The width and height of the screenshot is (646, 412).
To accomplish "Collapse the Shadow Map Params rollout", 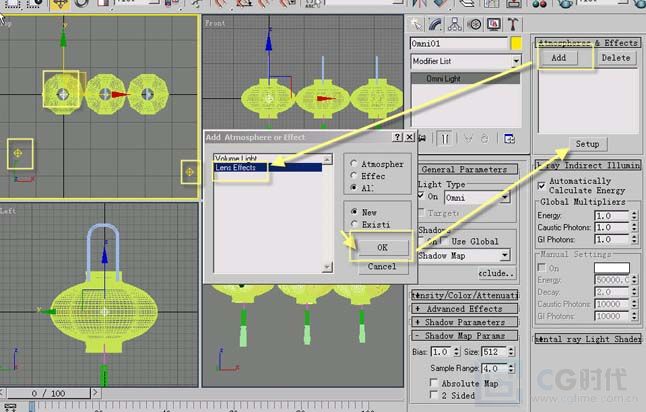I will [464, 336].
